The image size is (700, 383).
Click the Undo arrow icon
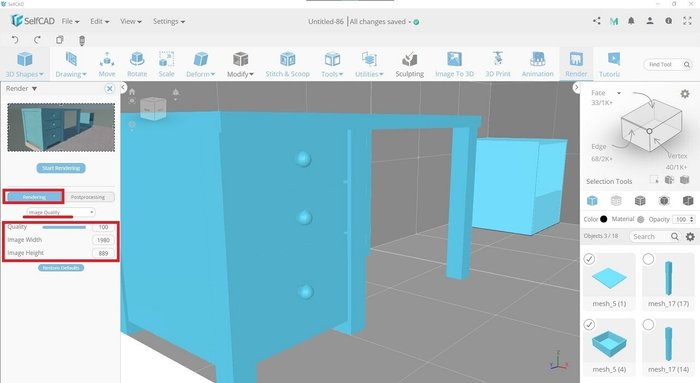tap(15, 40)
